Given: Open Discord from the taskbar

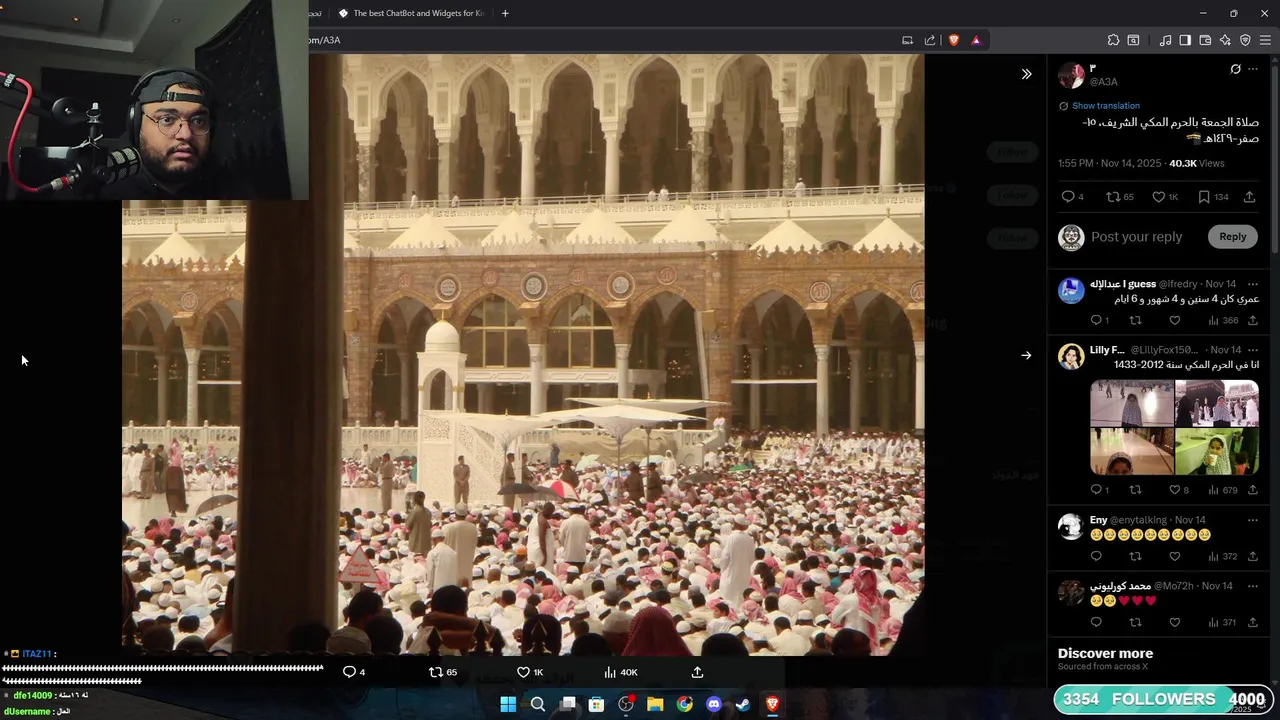Looking at the screenshot, I should click(x=714, y=704).
